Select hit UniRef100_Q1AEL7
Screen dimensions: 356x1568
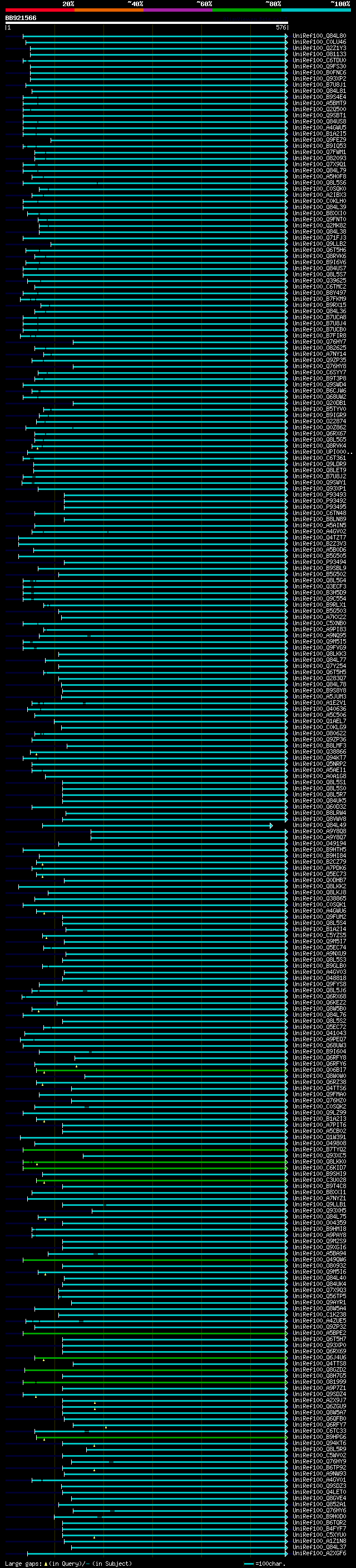(319, 721)
